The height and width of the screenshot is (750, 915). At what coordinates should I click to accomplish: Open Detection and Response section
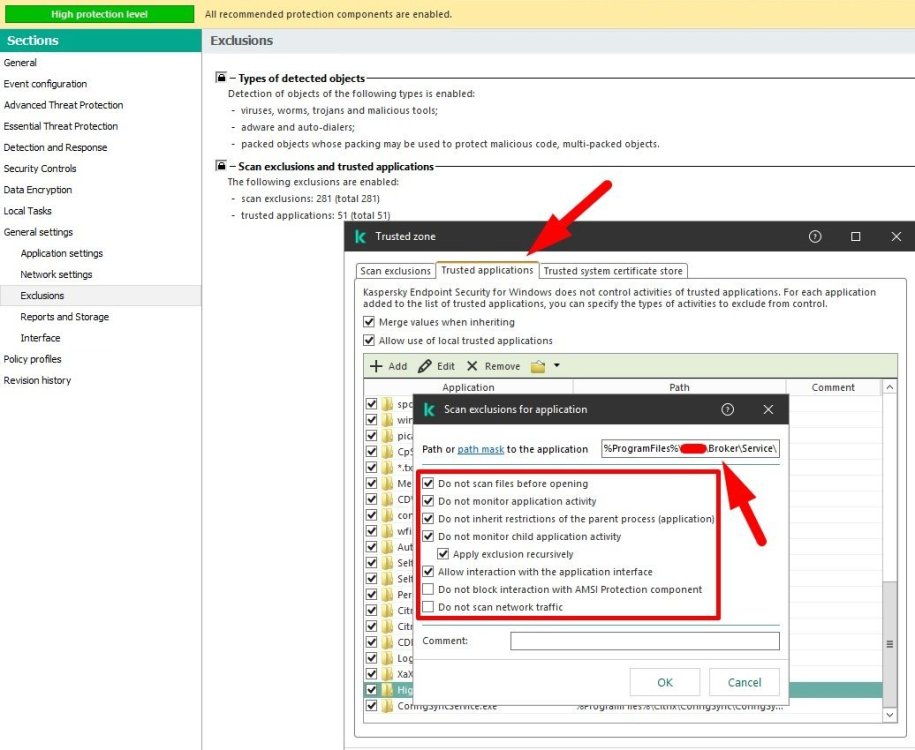tap(55, 148)
